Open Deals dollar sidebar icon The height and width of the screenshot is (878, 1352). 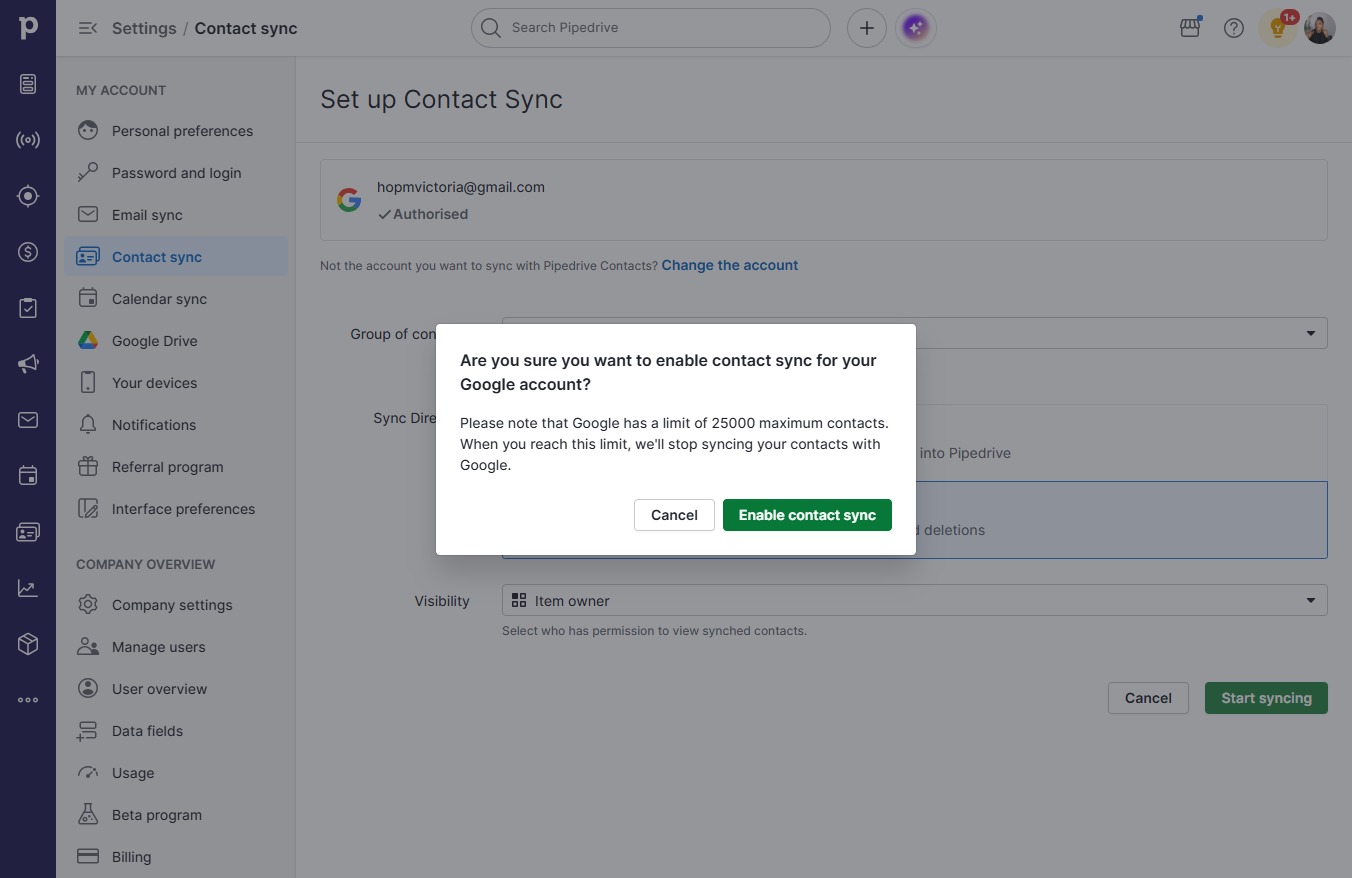[x=28, y=252]
